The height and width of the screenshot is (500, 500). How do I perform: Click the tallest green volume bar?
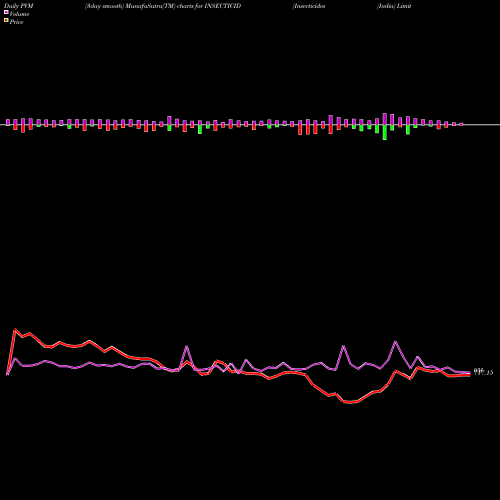[385, 132]
